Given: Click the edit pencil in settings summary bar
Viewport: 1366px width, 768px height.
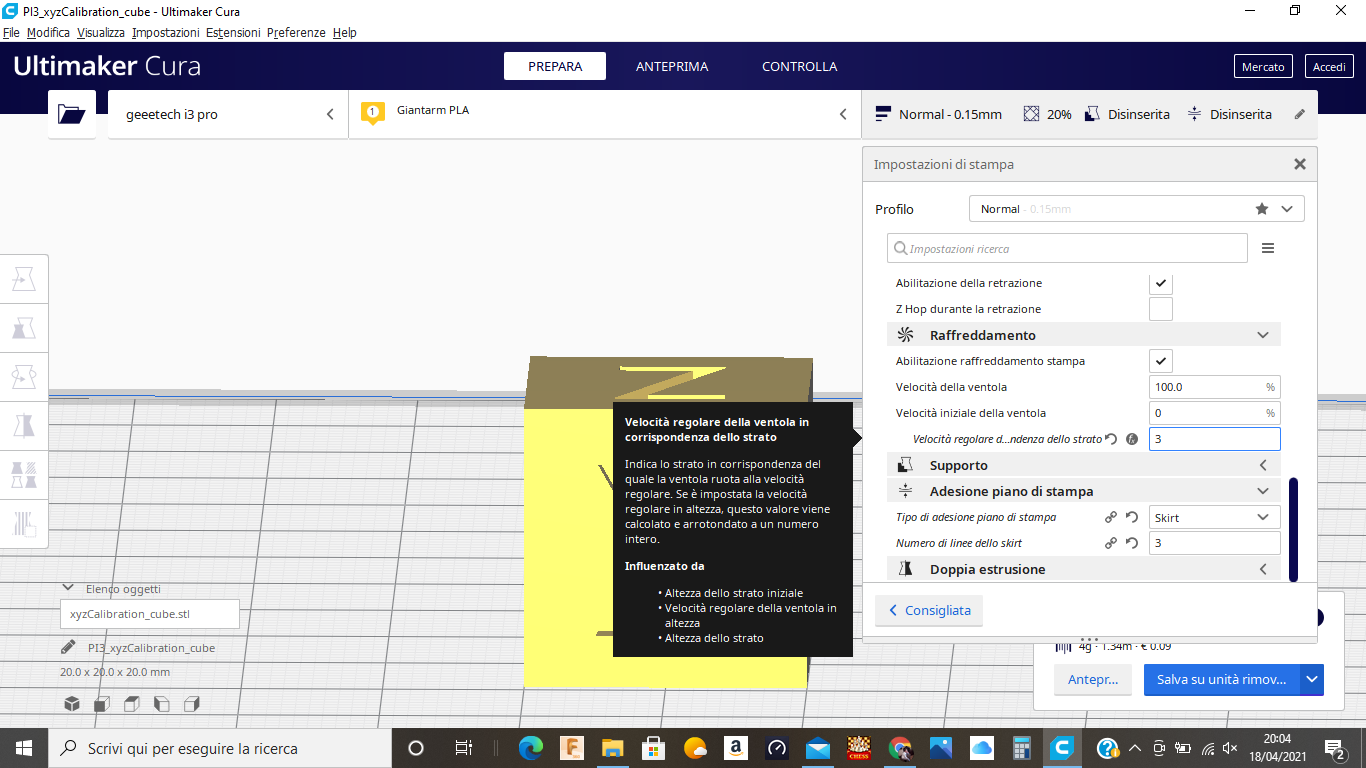Looking at the screenshot, I should click(x=1300, y=114).
